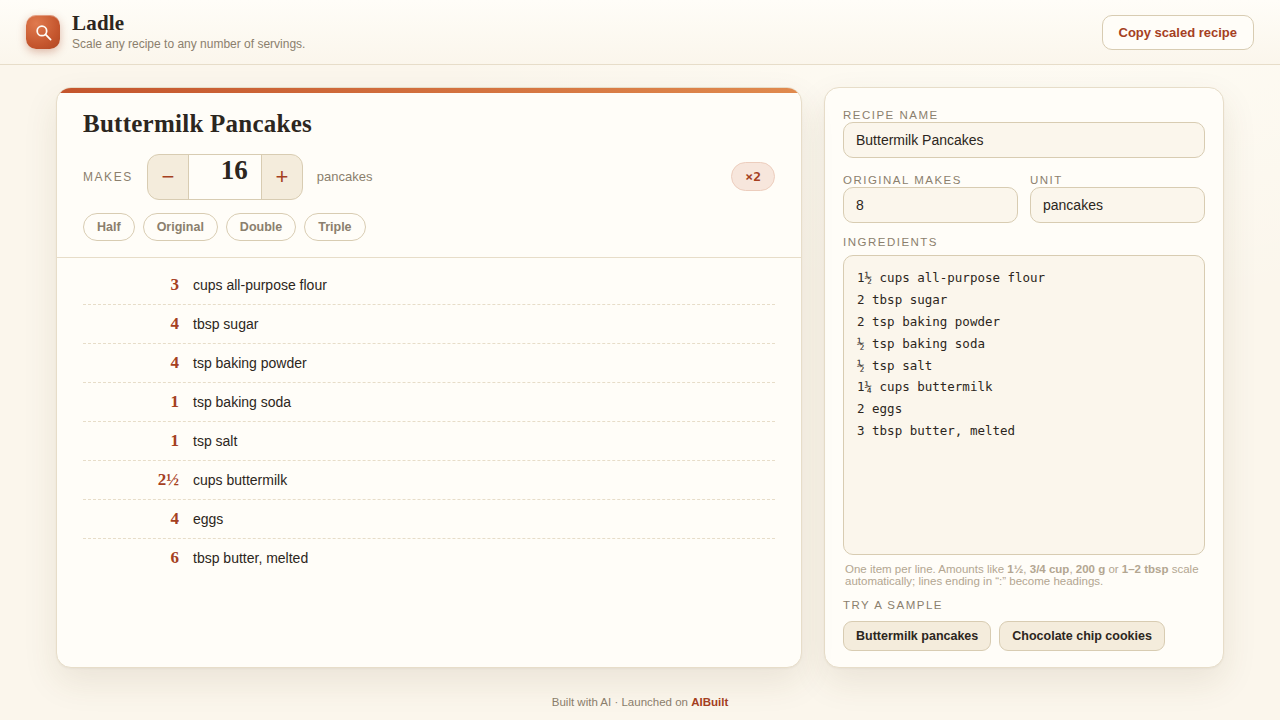Click inside the Ingredients text area
Screen dimensions: 1280x720
[x=1024, y=405]
